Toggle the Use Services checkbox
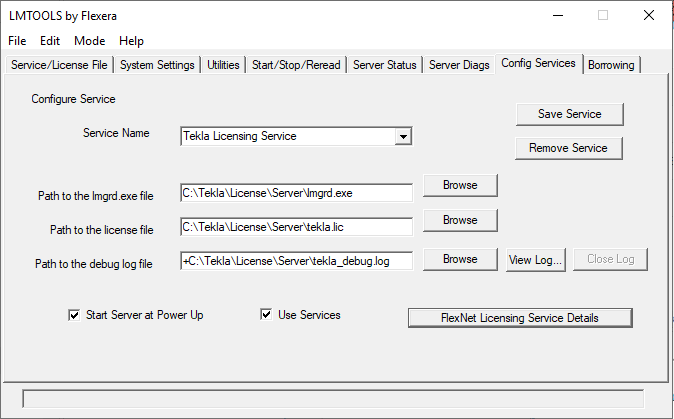 click(266, 316)
